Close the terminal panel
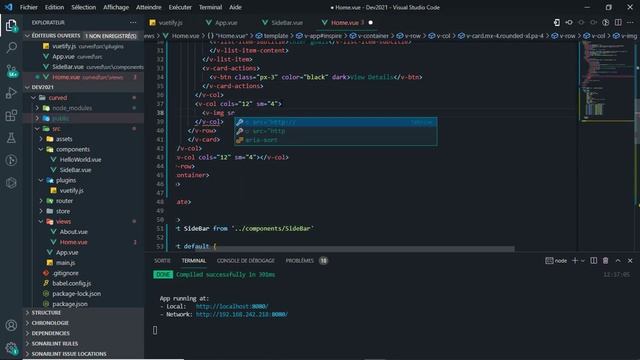The width and height of the screenshot is (640, 360). 630,260
